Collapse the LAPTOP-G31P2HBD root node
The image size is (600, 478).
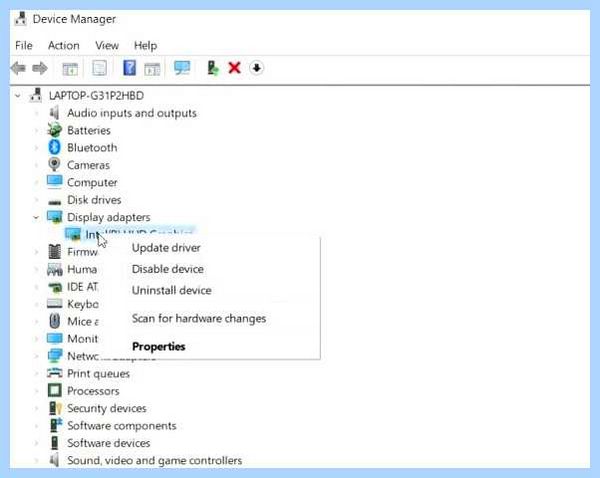[x=18, y=96]
